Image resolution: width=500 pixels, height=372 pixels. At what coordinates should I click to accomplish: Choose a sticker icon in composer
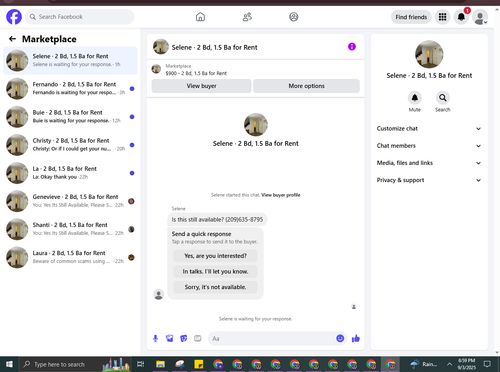184,339
